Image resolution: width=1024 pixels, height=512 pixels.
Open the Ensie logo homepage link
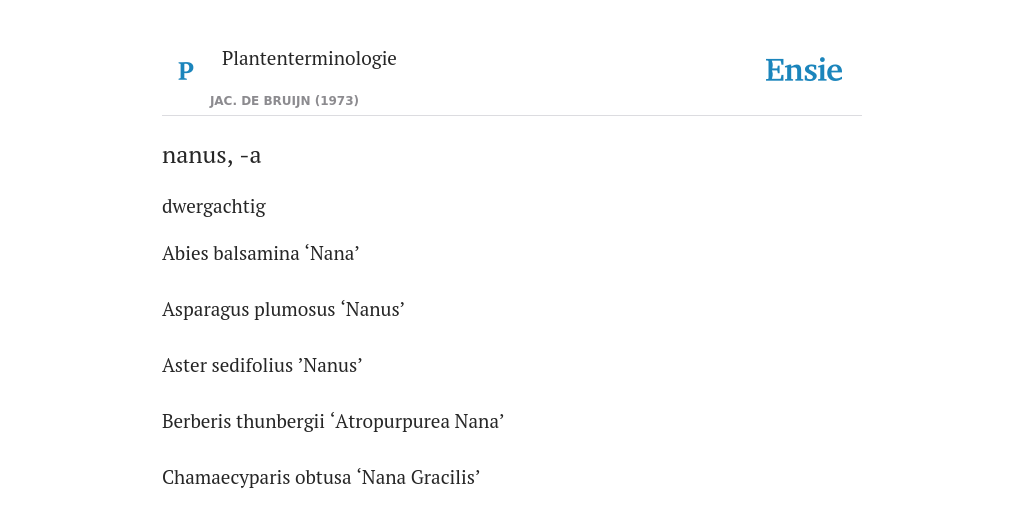(804, 70)
